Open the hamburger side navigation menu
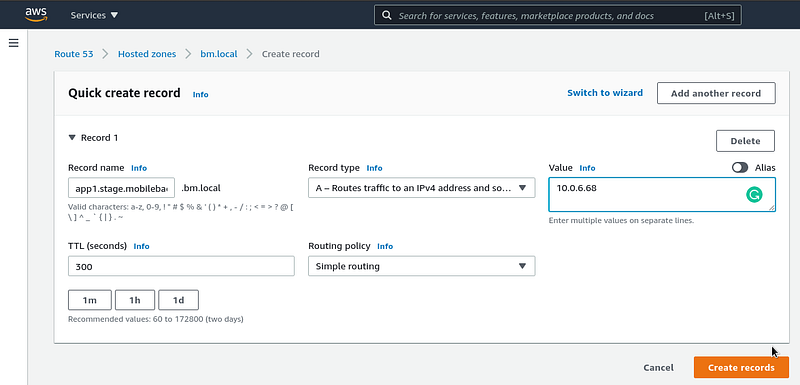Image resolution: width=800 pixels, height=385 pixels. 14,43
